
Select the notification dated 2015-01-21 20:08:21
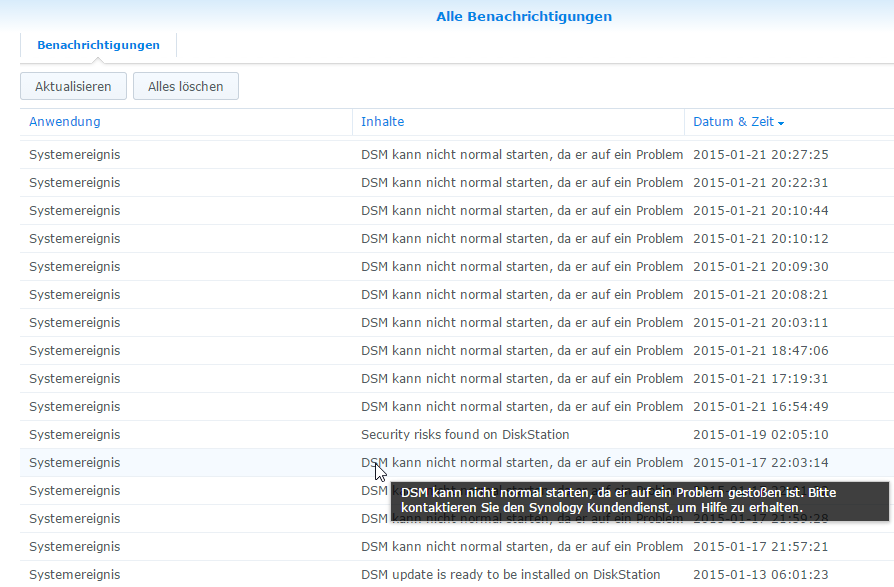[457, 294]
